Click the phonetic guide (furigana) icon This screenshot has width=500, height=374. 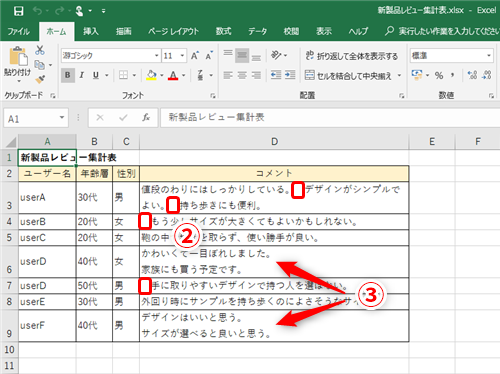tap(200, 75)
